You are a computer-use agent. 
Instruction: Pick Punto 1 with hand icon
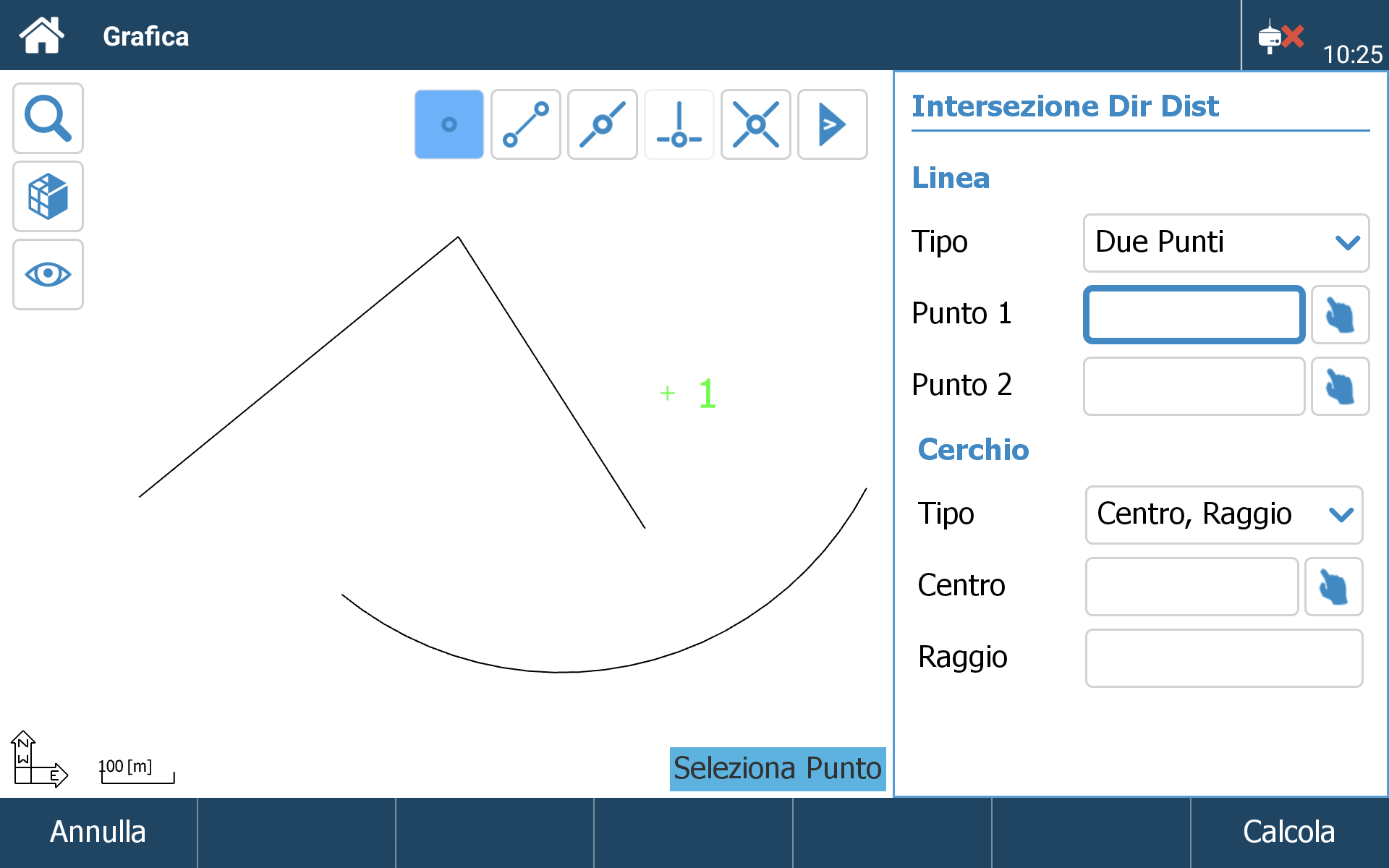tap(1340, 315)
